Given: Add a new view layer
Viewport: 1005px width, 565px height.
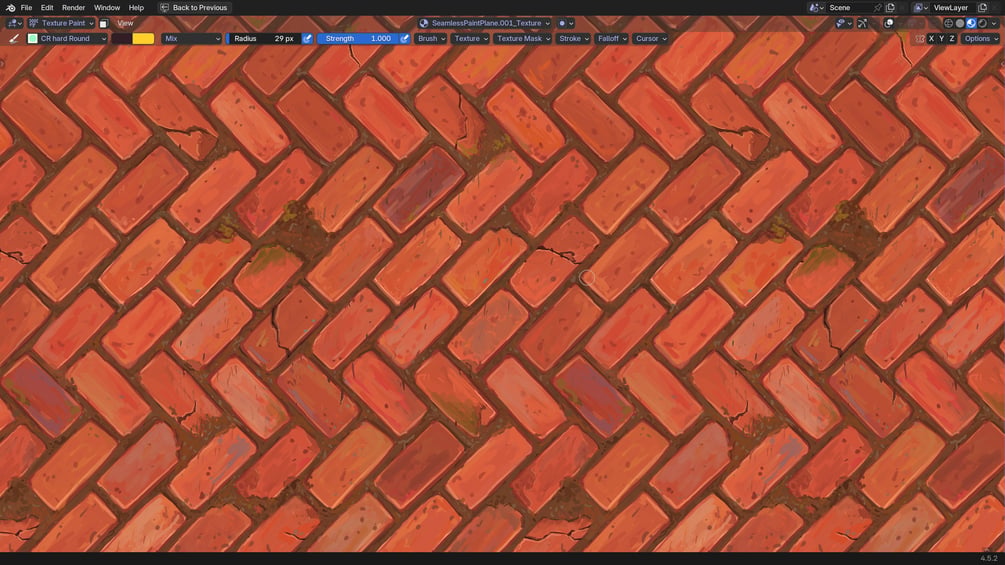Looking at the screenshot, I should point(983,8).
